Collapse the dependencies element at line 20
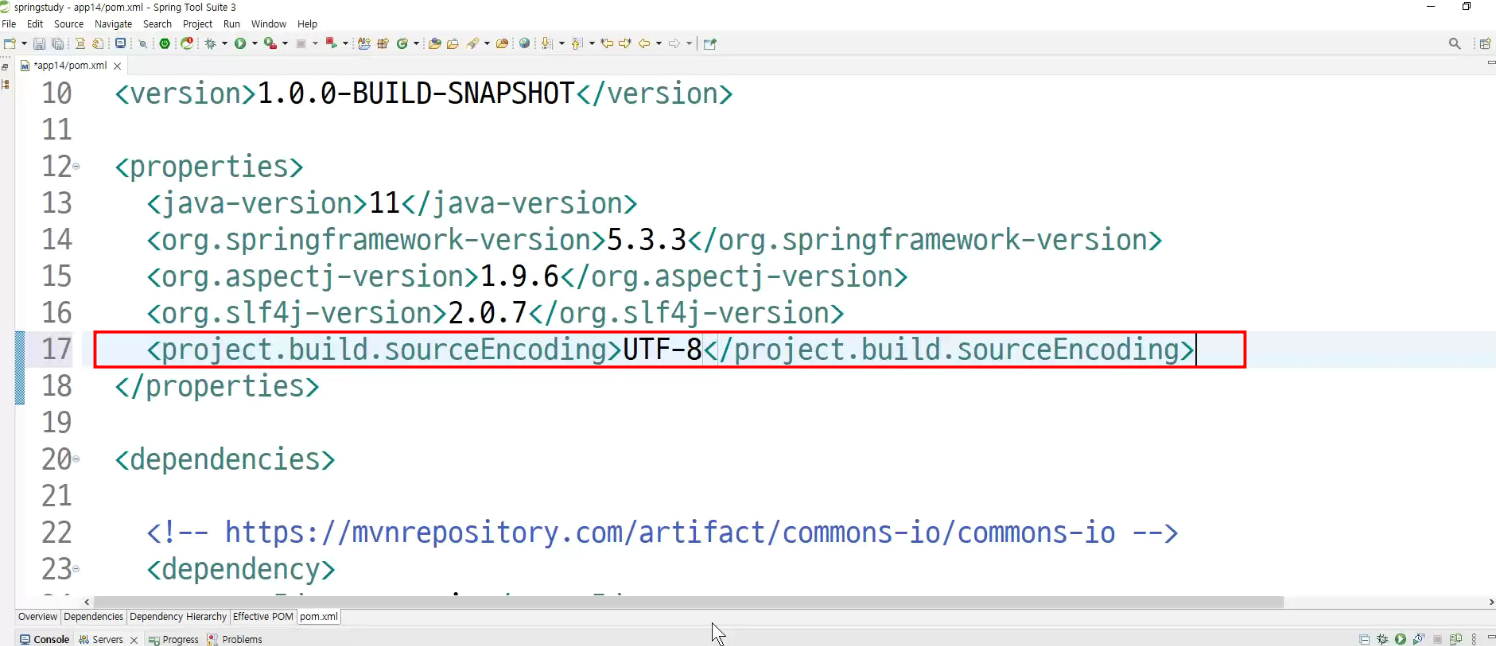 (x=76, y=460)
